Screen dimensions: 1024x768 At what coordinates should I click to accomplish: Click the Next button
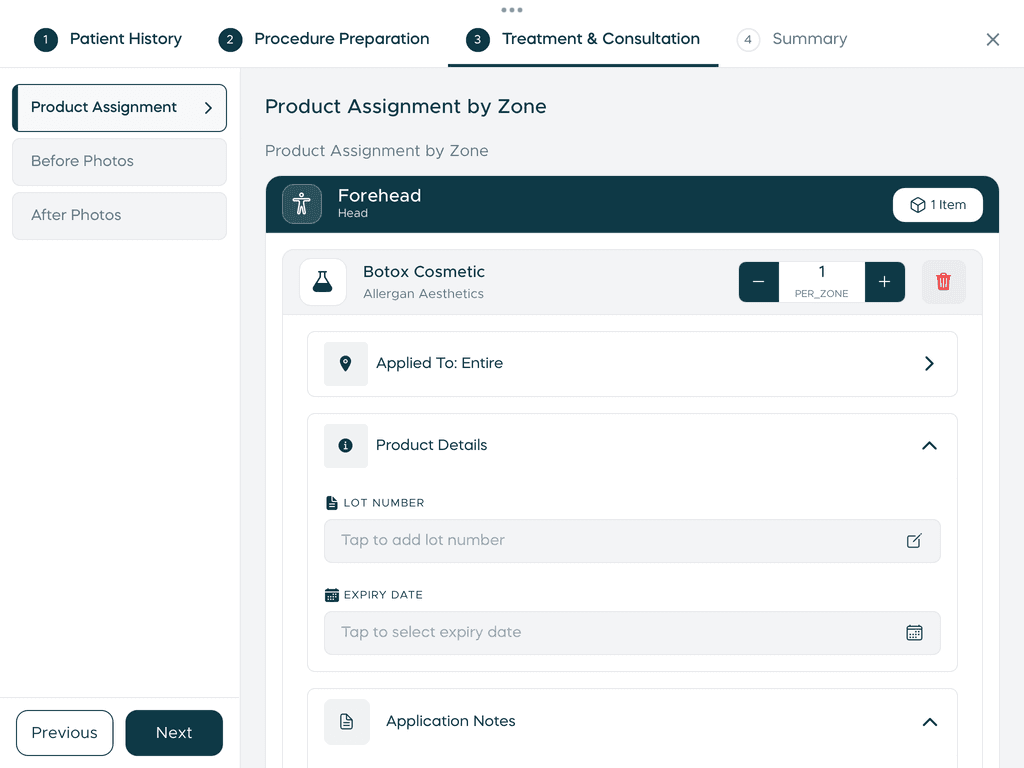point(174,733)
